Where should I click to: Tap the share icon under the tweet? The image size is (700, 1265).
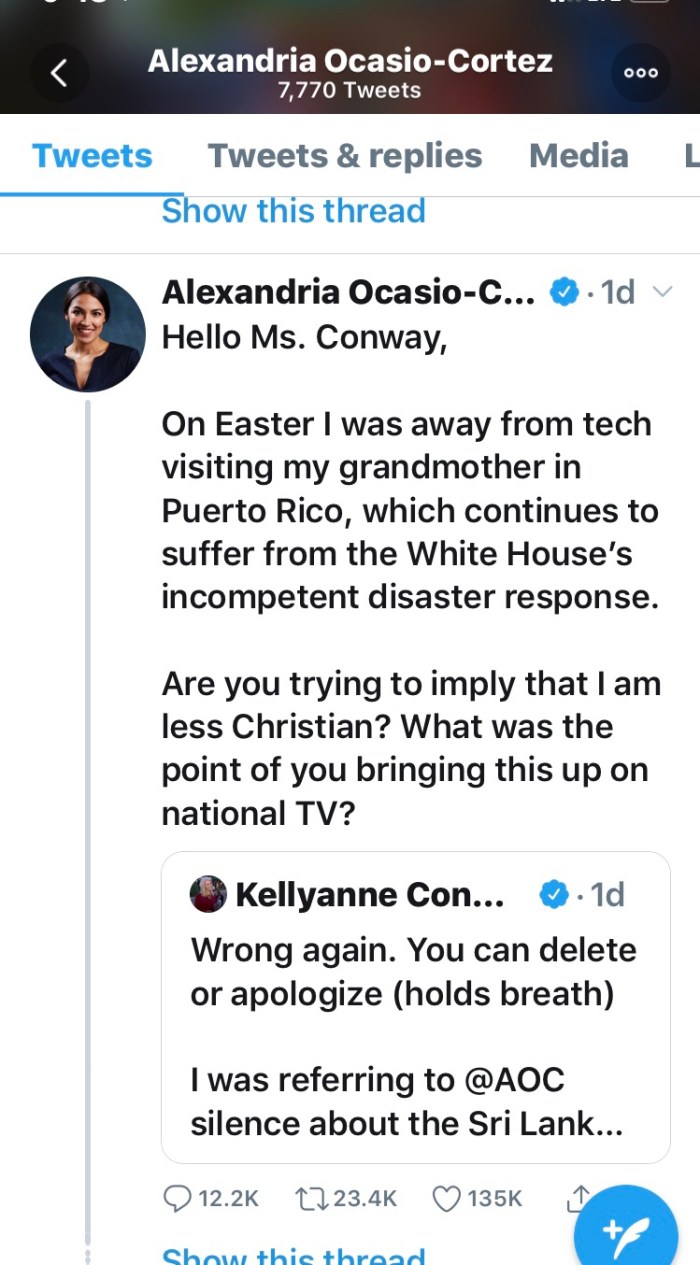[x=579, y=1196]
